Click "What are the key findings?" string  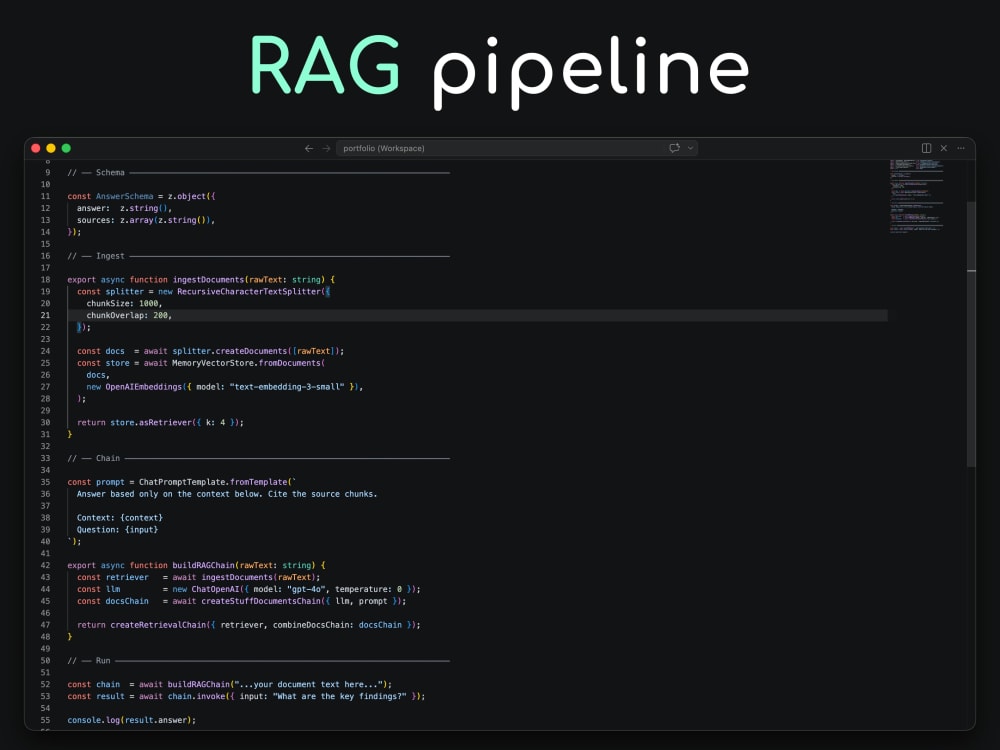coord(339,696)
